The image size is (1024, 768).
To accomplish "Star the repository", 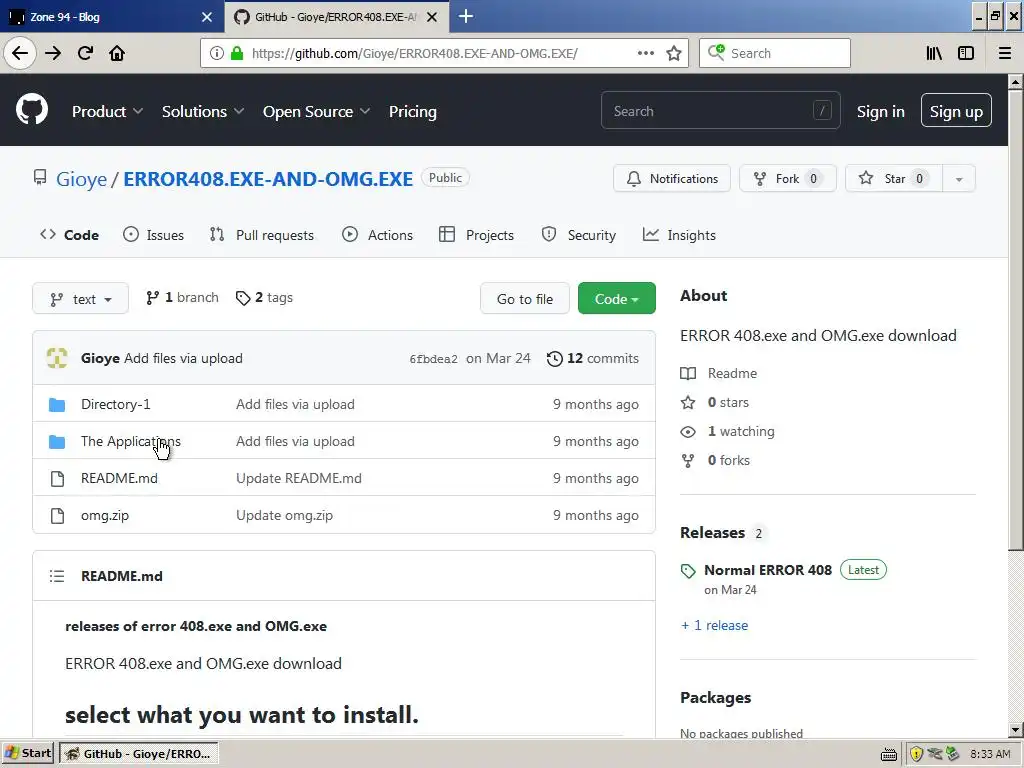I will coord(894,179).
